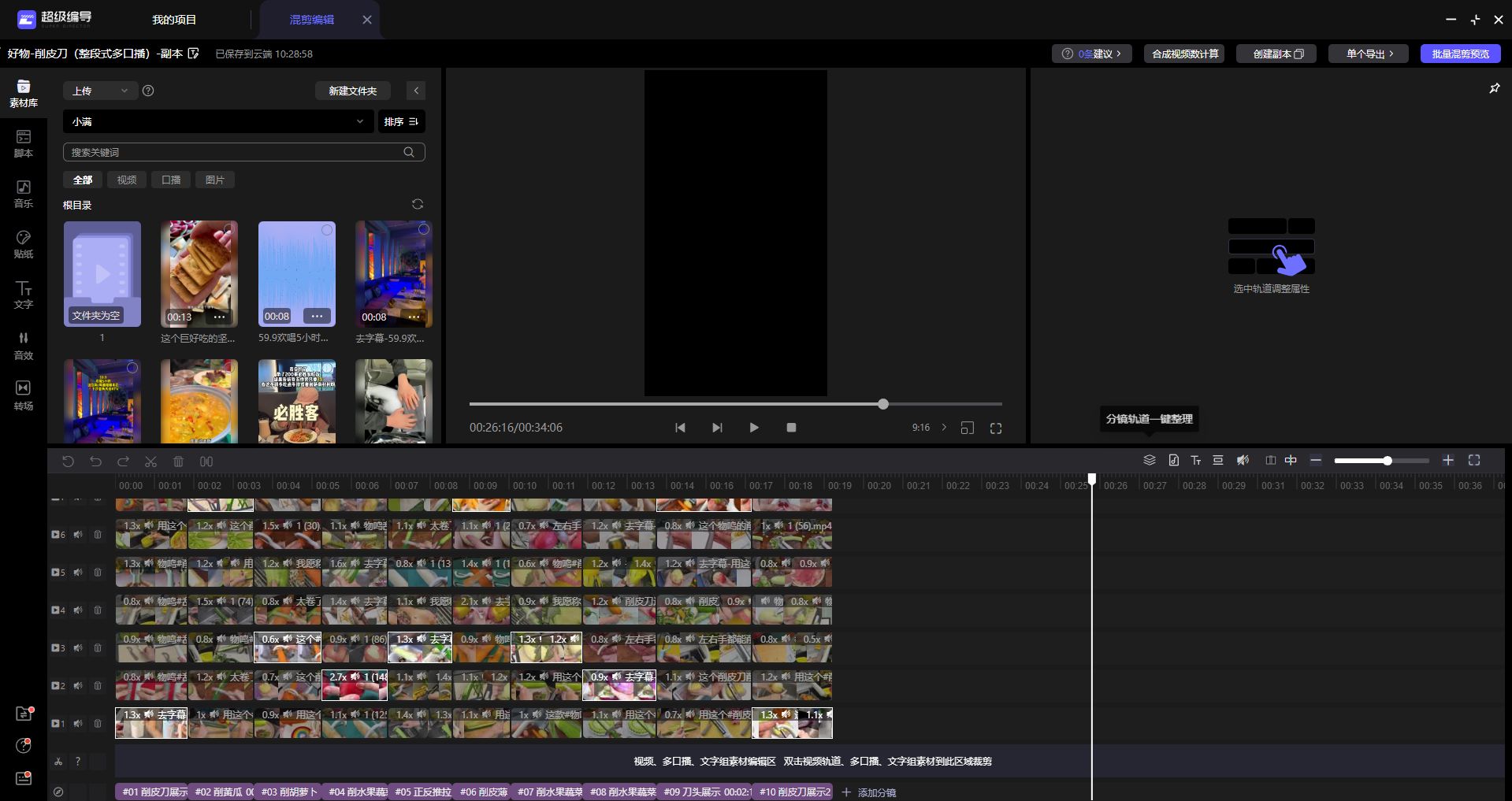Select checkbox on 59.9欢唱5小时 audio item
The height and width of the screenshot is (801, 1512).
tap(326, 229)
